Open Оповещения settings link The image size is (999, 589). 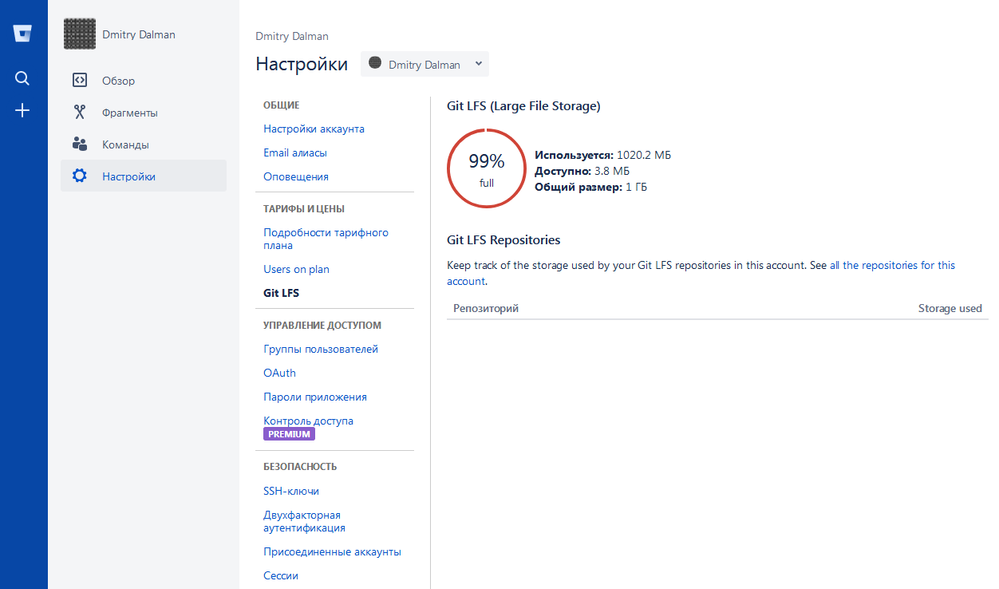point(296,177)
